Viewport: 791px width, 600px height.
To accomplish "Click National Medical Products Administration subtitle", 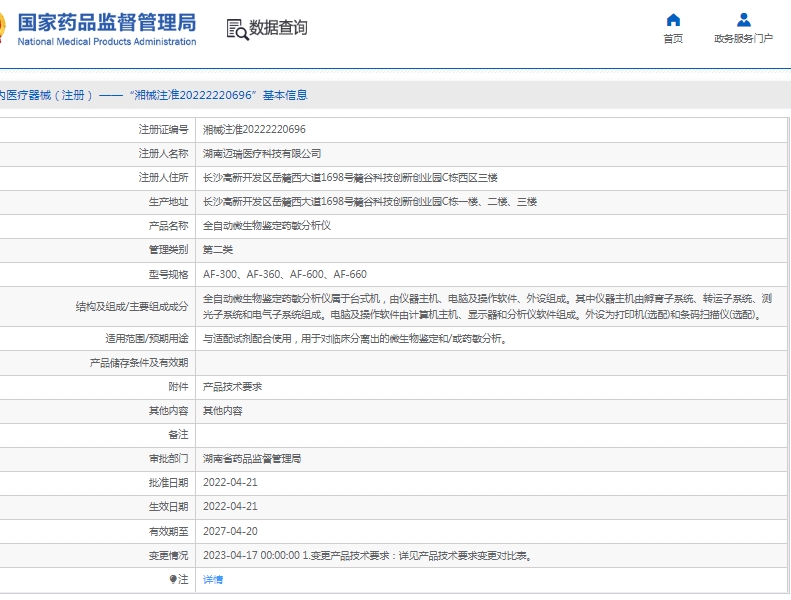I will pyautogui.click(x=107, y=42).
